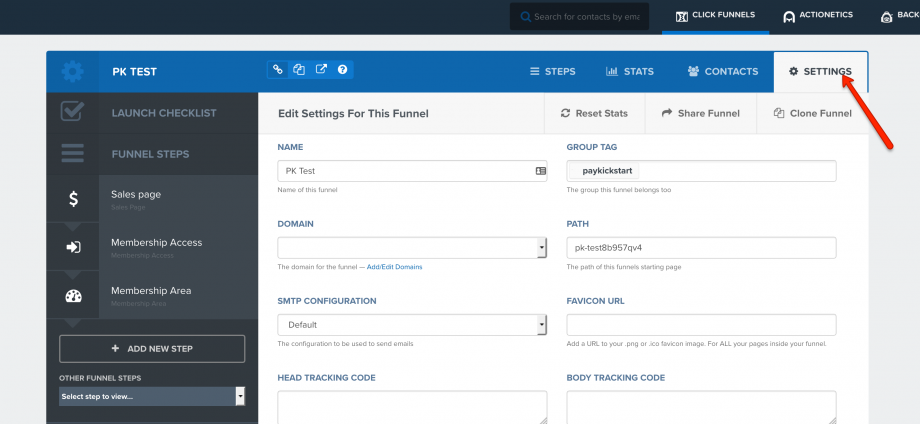This screenshot has height=424, width=920.
Task: Switch to the Stats tab
Action: point(630,72)
